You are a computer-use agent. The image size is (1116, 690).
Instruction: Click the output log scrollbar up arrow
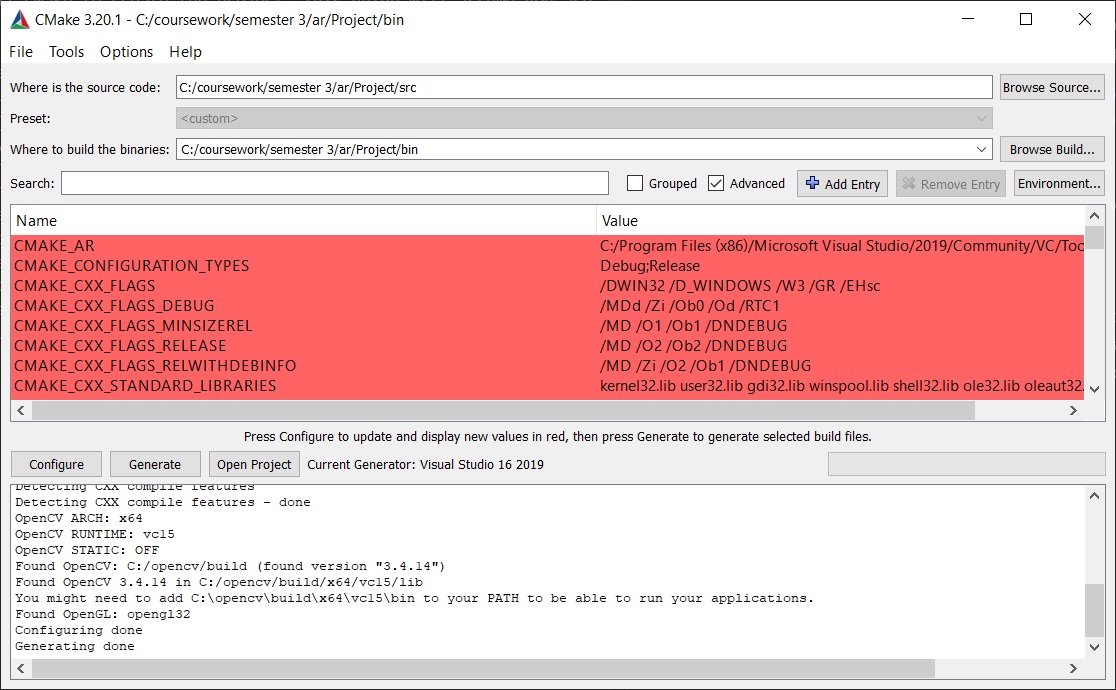[1095, 496]
